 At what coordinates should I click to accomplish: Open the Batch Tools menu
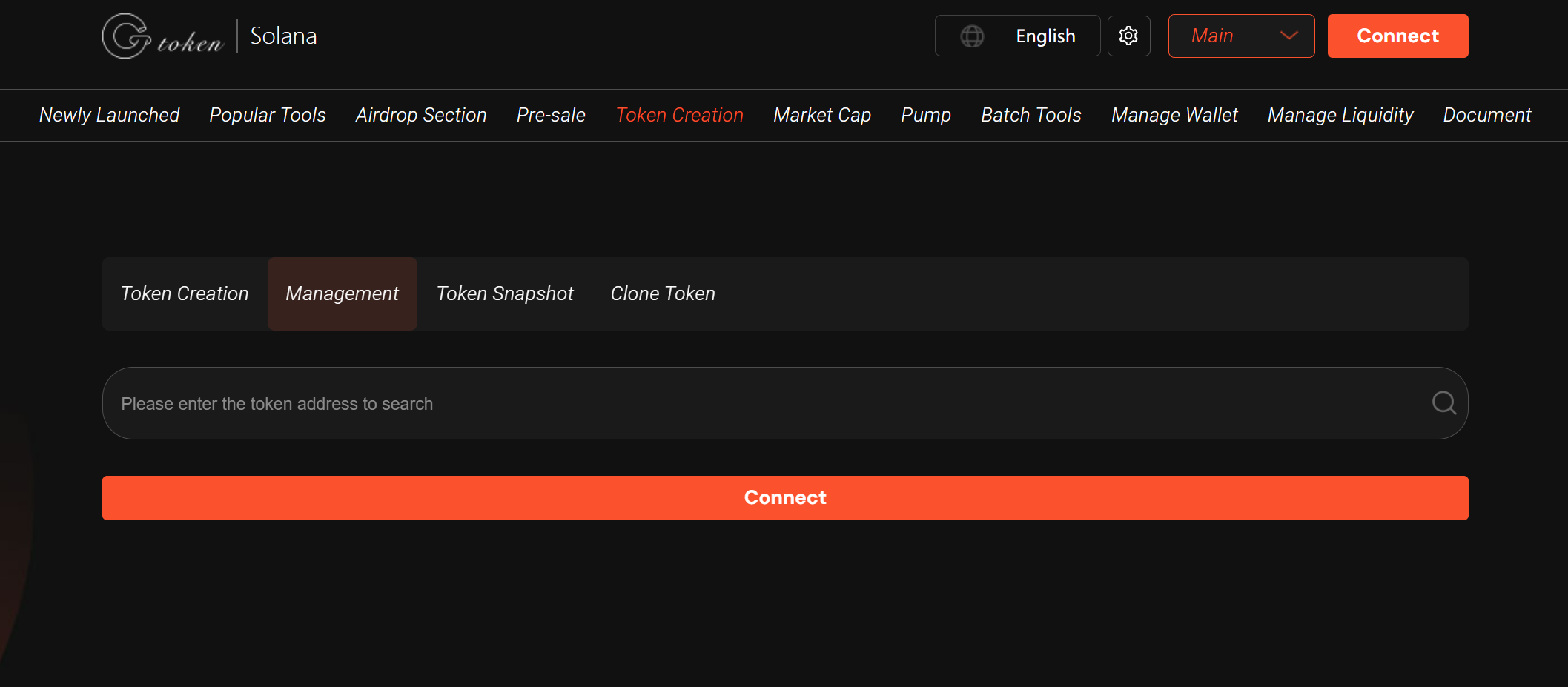(x=1031, y=115)
